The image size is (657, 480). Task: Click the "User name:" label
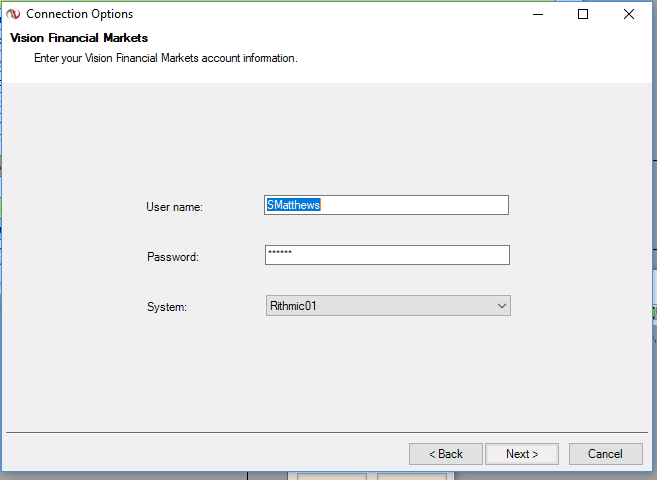tap(174, 207)
